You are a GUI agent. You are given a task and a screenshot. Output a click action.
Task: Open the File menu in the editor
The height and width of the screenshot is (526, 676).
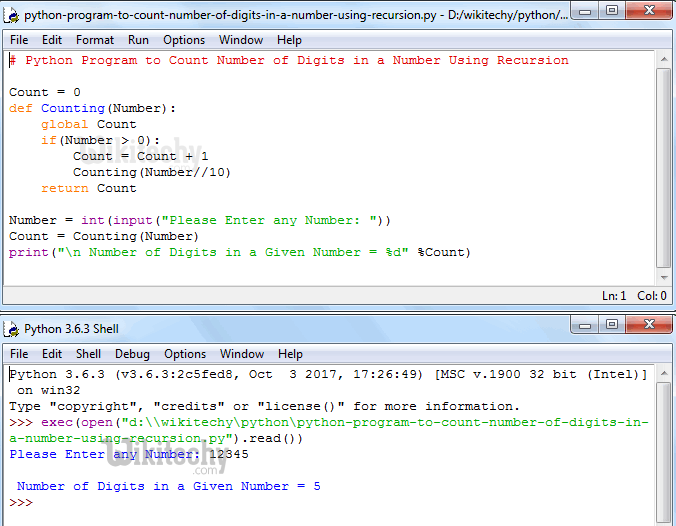pos(19,40)
